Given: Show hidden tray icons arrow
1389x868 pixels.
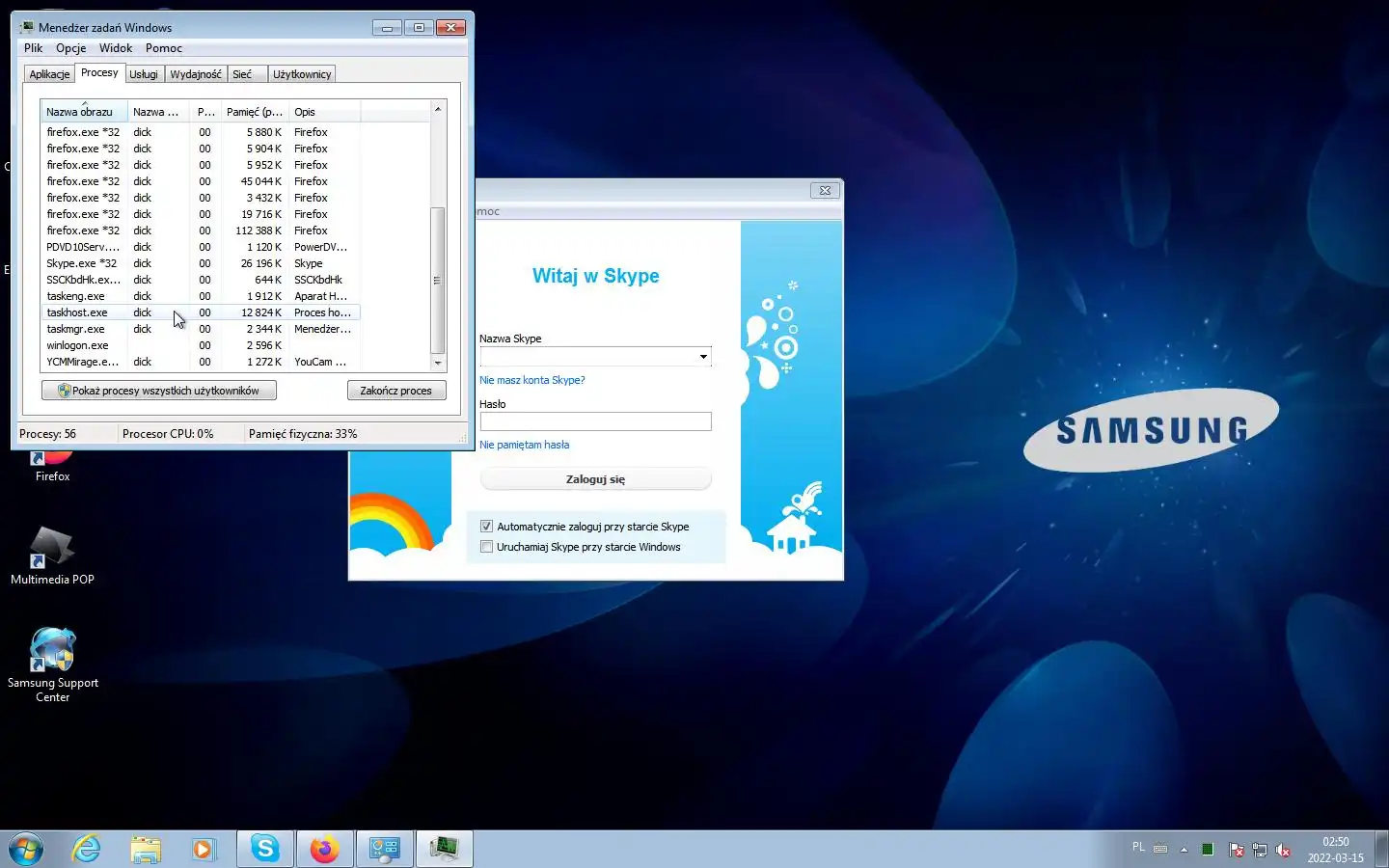Looking at the screenshot, I should [x=1184, y=850].
